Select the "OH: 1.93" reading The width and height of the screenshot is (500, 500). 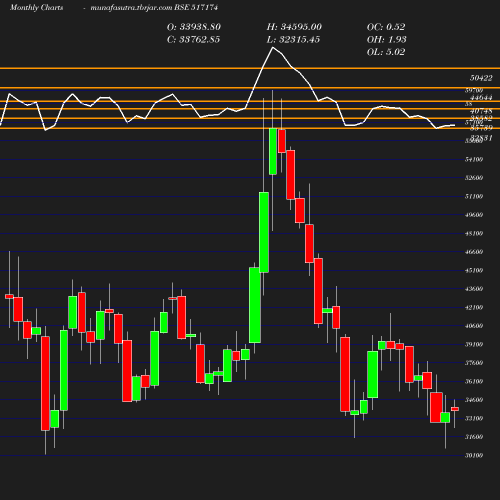[387, 40]
